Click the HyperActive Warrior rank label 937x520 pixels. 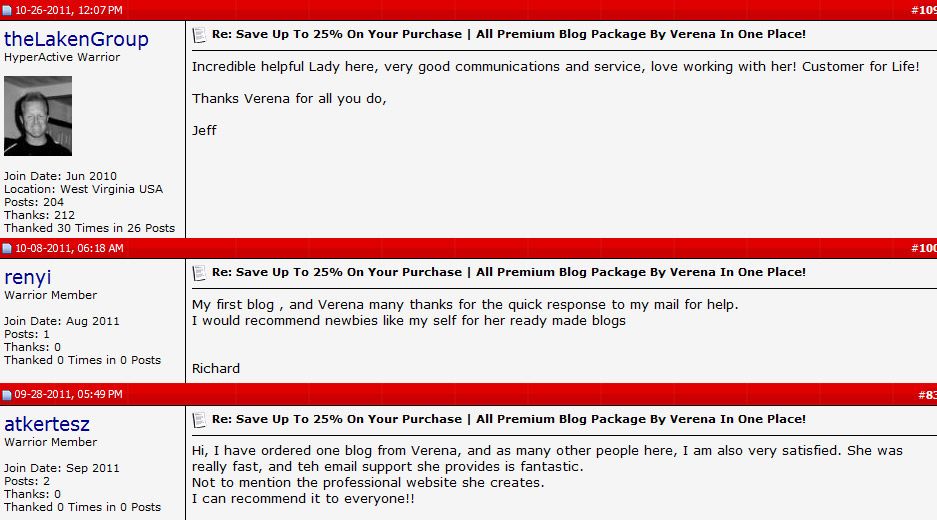62,57
